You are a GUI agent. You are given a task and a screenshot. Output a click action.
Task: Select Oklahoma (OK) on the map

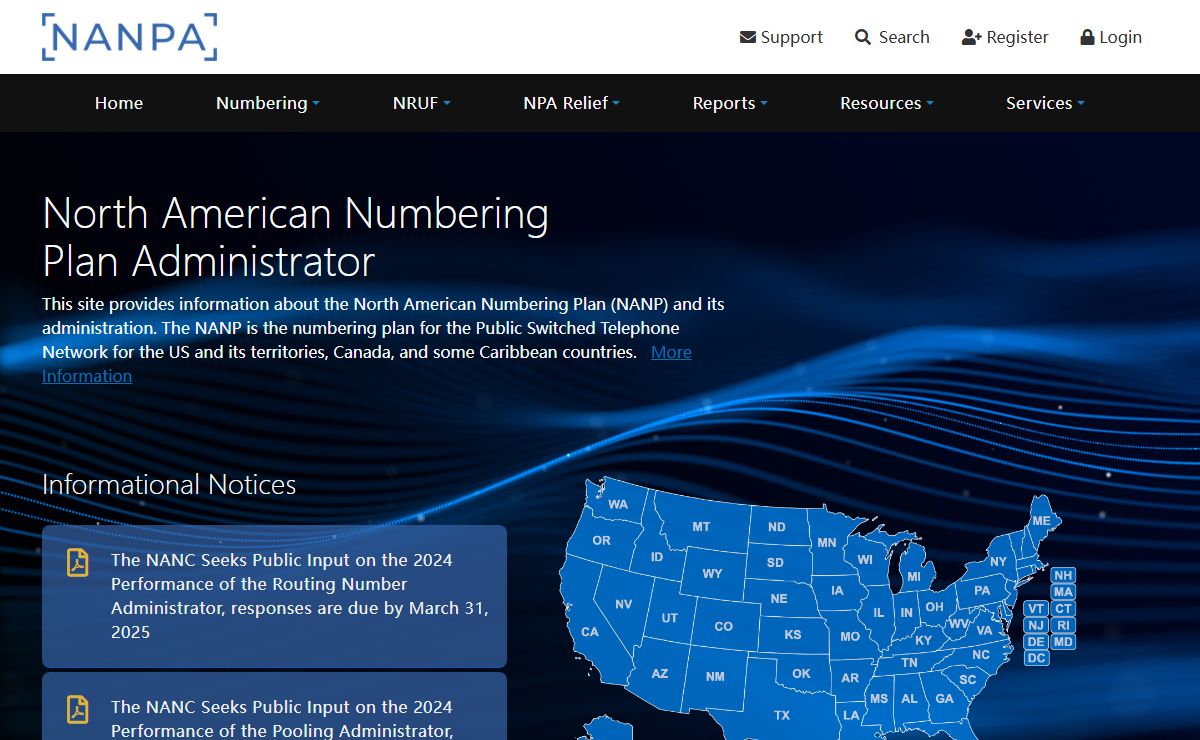click(801, 674)
